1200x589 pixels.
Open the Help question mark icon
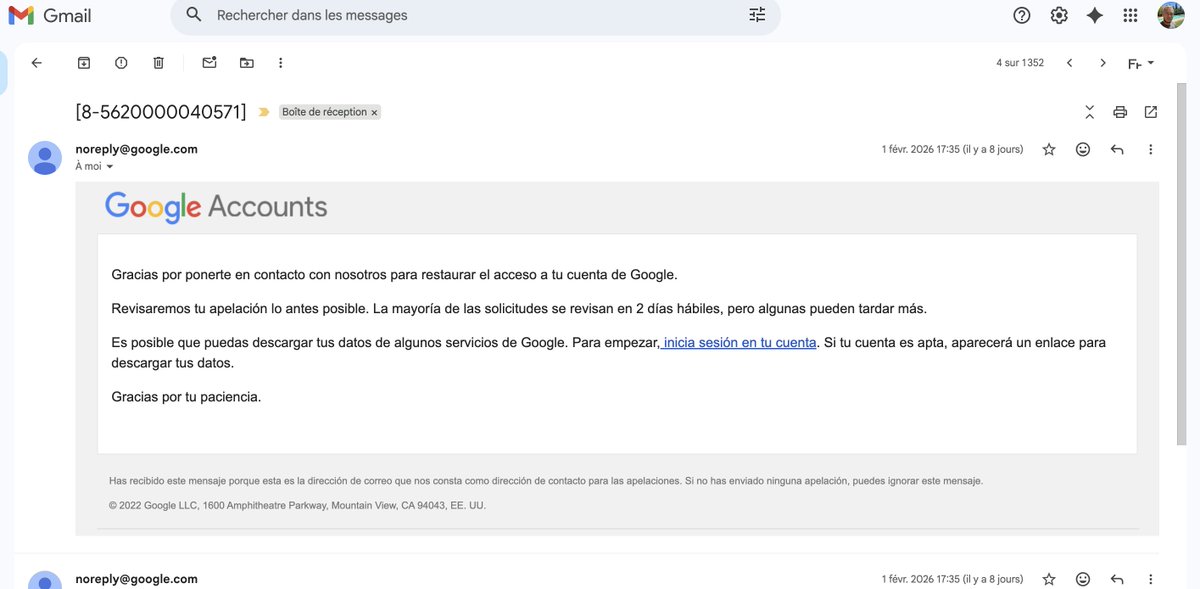pyautogui.click(x=1022, y=15)
